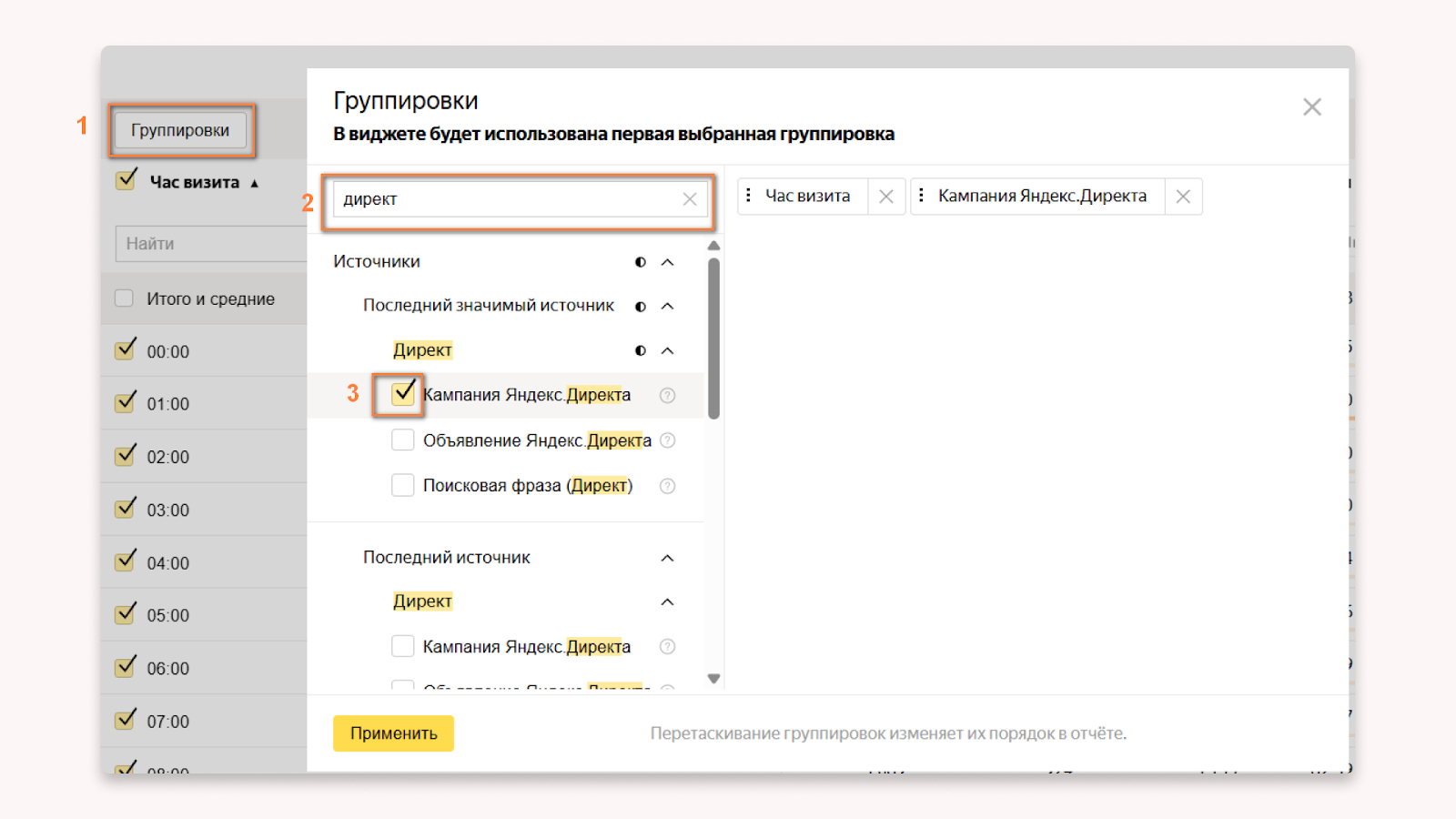Click the 03:00 row label
This screenshot has height=819, width=1456.
pyautogui.click(x=168, y=511)
